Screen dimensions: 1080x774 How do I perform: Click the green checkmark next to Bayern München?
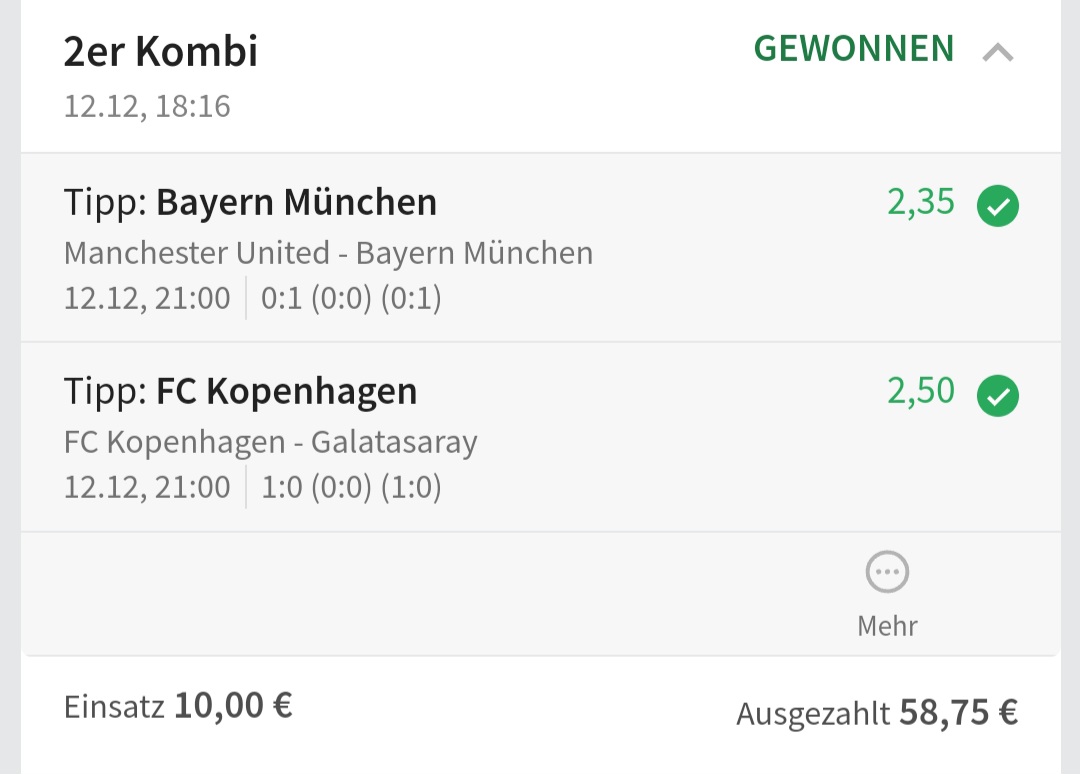click(997, 207)
